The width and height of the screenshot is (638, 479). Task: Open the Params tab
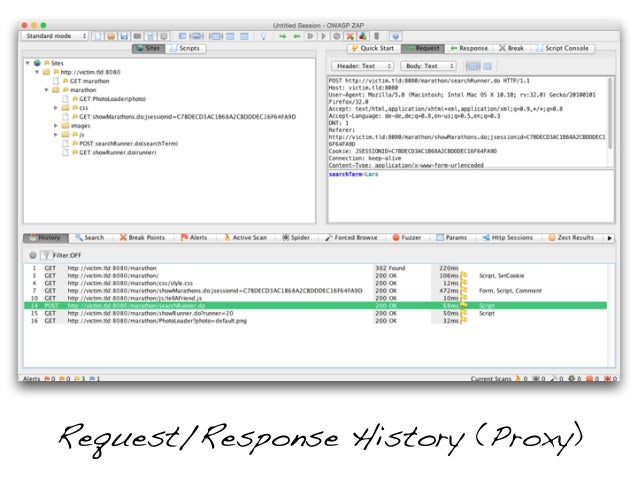452,238
